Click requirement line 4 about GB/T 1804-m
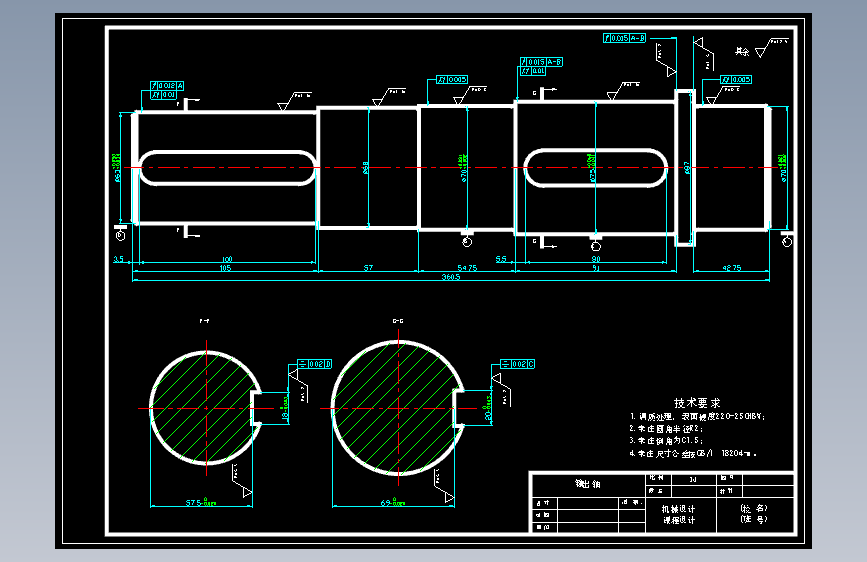This screenshot has height=562, width=867. [693, 454]
